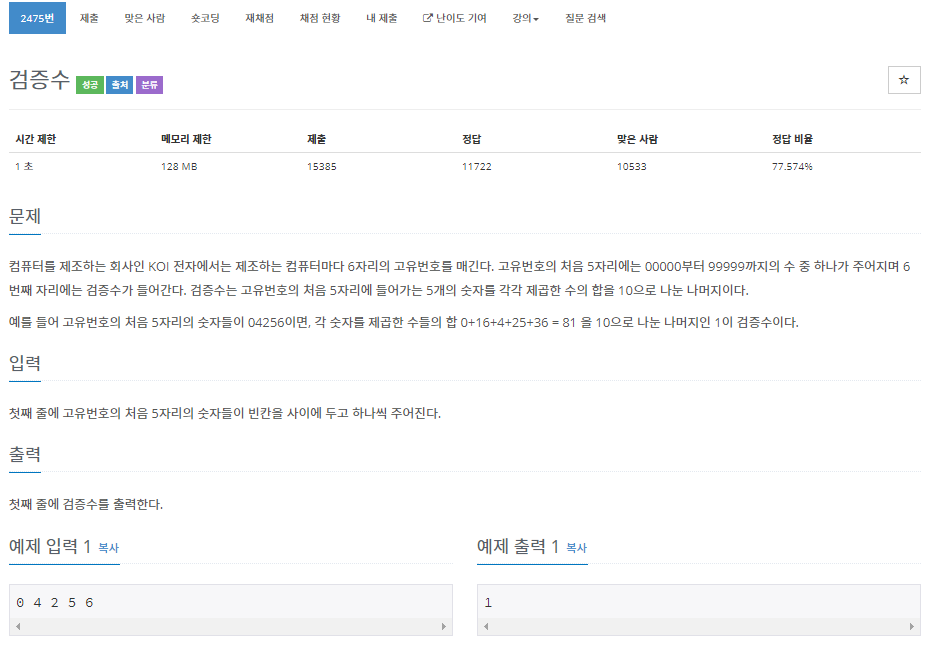Copy example input 1 via 복사

108,548
